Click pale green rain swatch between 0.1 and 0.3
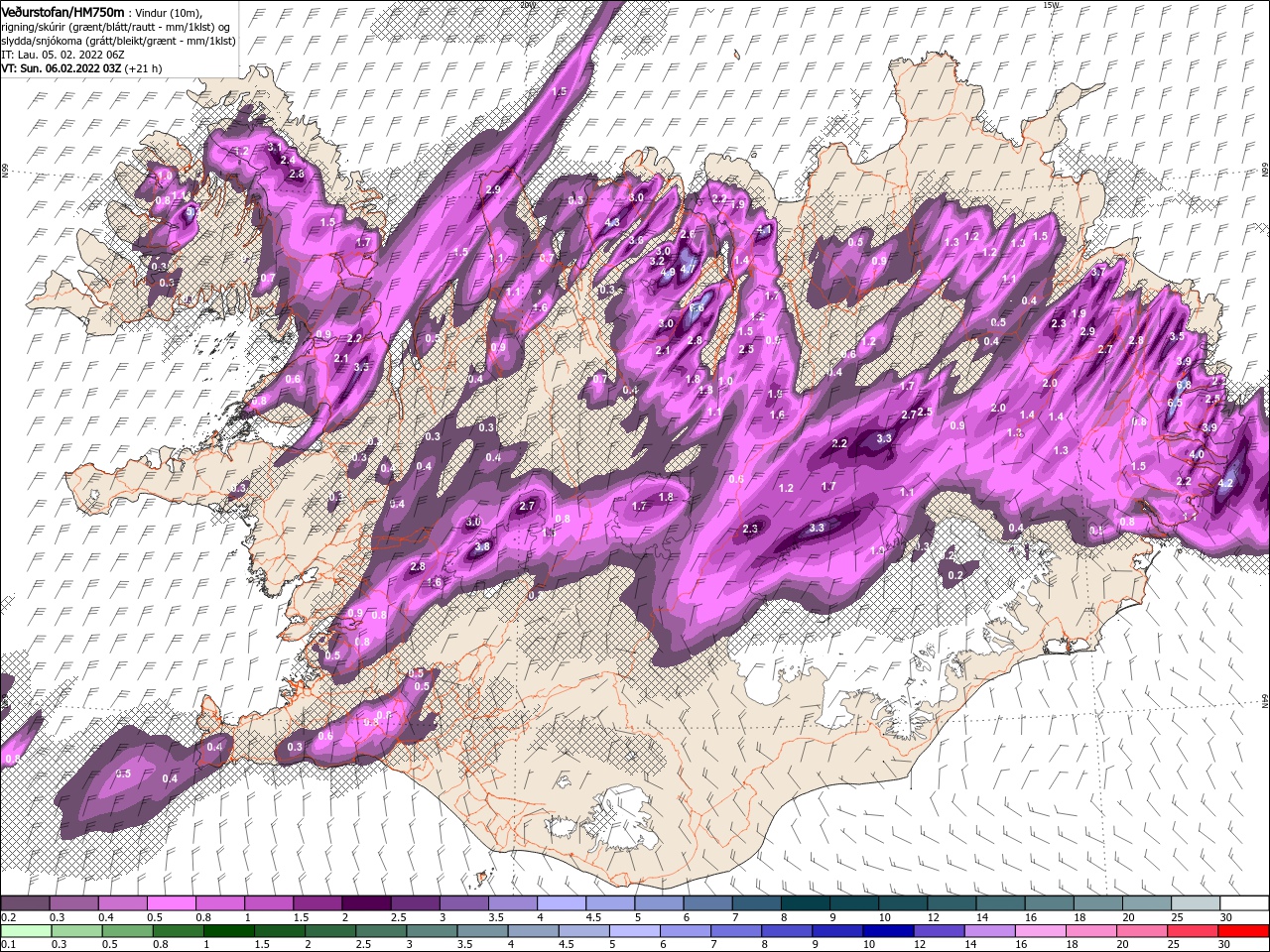This screenshot has width=1270, height=952. (x=27, y=931)
